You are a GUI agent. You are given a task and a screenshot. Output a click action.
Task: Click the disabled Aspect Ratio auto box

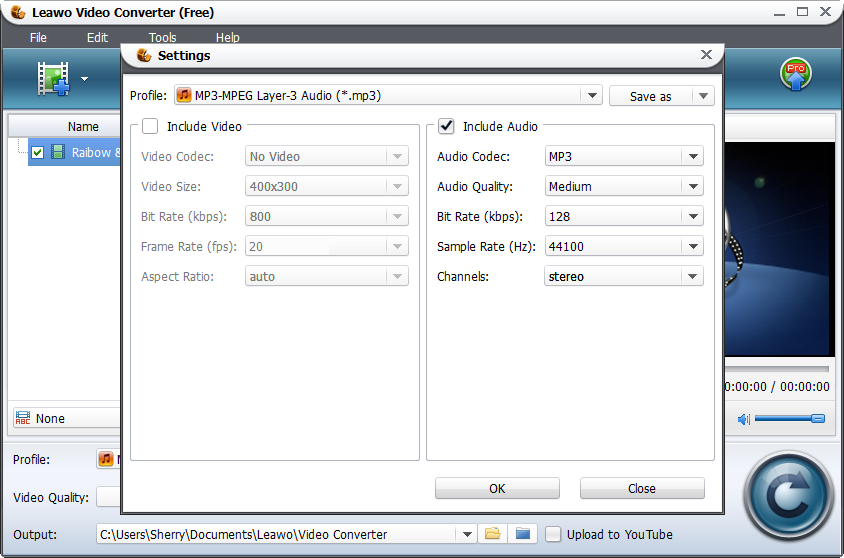click(x=327, y=277)
